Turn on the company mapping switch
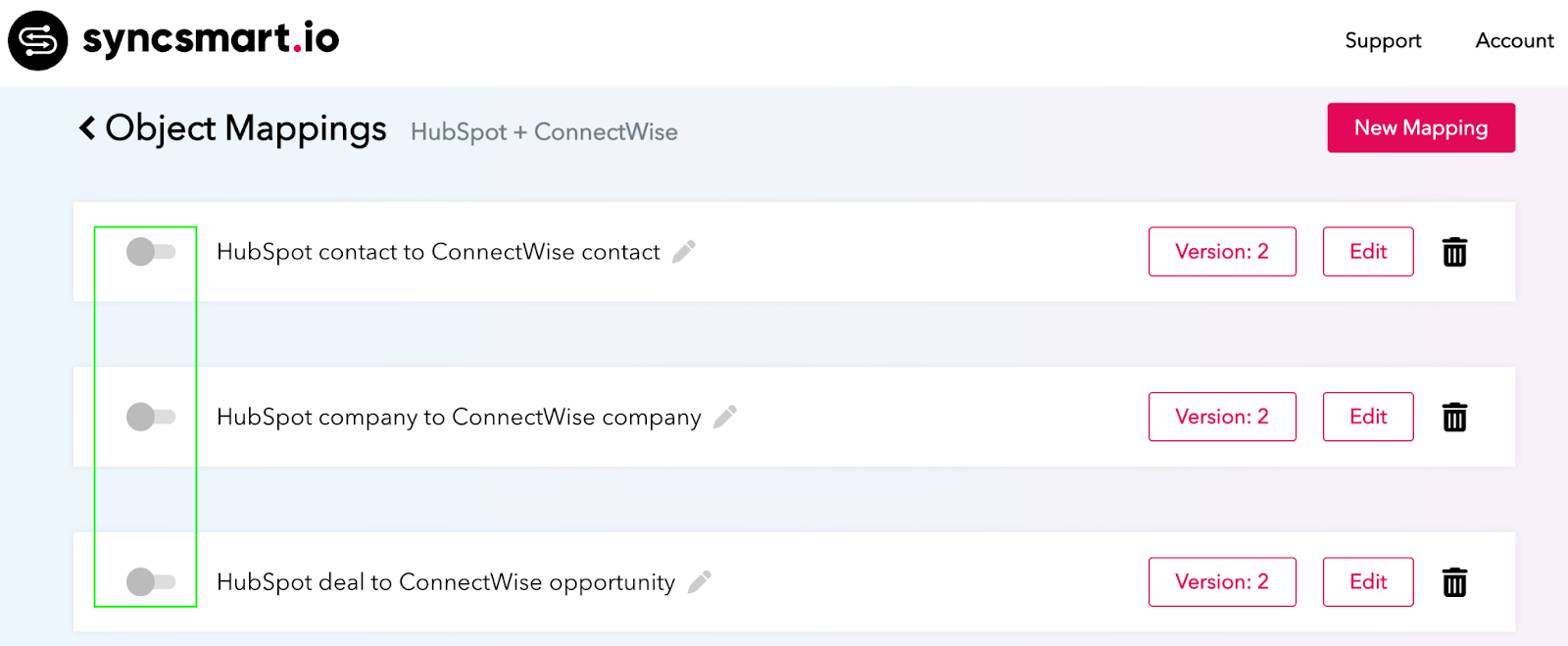The height and width of the screenshot is (646, 1568). [x=151, y=417]
